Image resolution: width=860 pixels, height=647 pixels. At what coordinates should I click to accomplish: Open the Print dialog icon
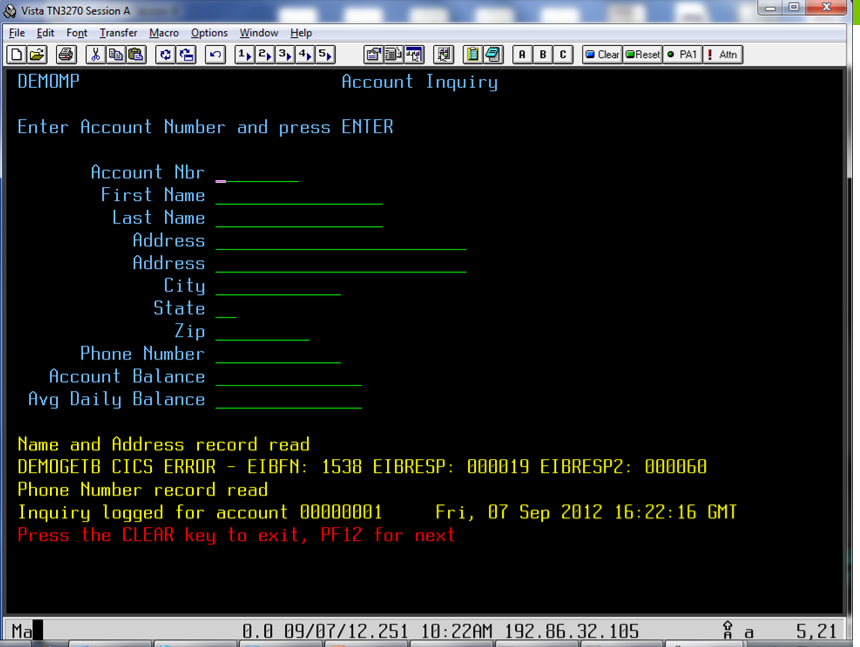67,55
